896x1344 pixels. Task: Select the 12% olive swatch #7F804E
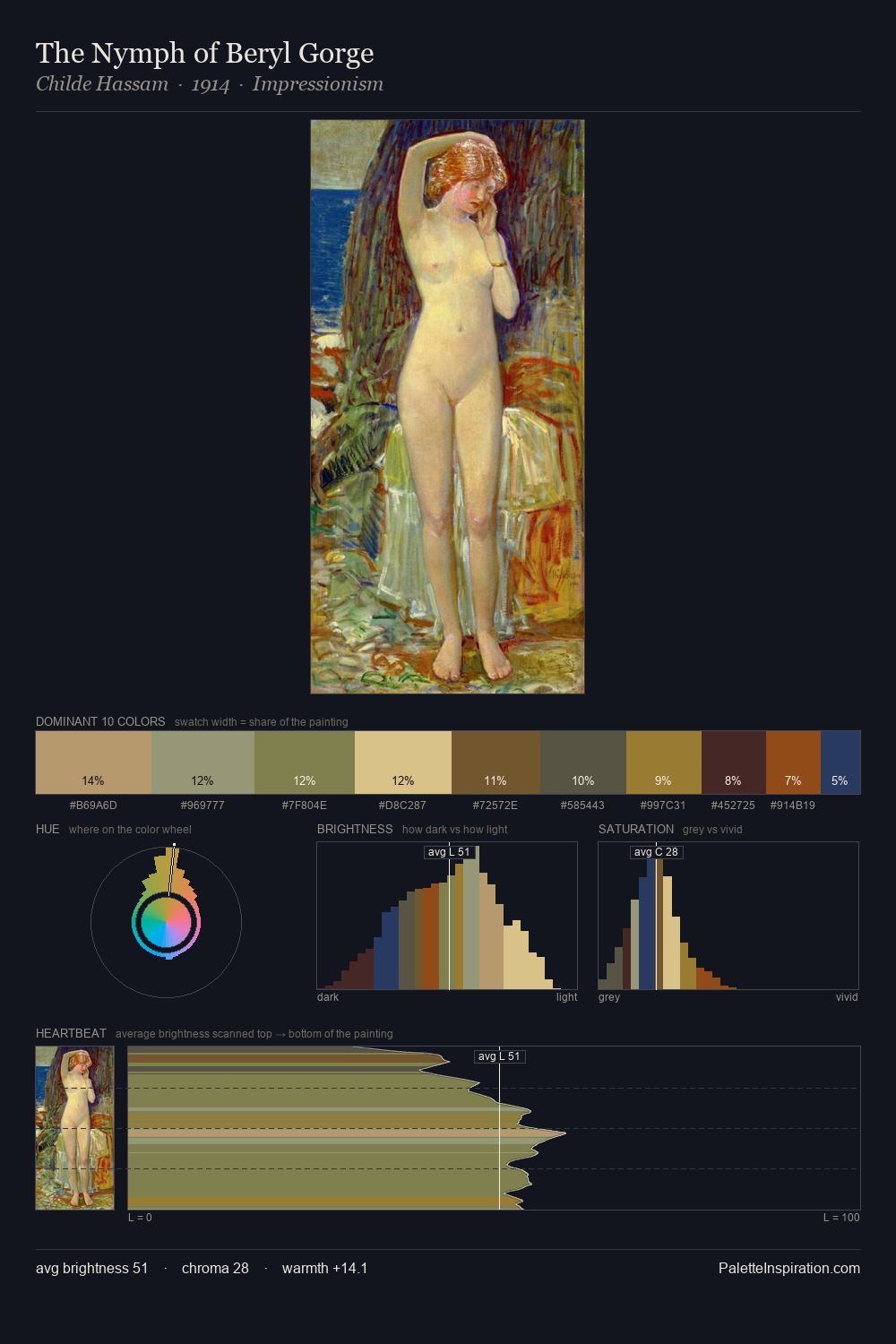coord(305,762)
